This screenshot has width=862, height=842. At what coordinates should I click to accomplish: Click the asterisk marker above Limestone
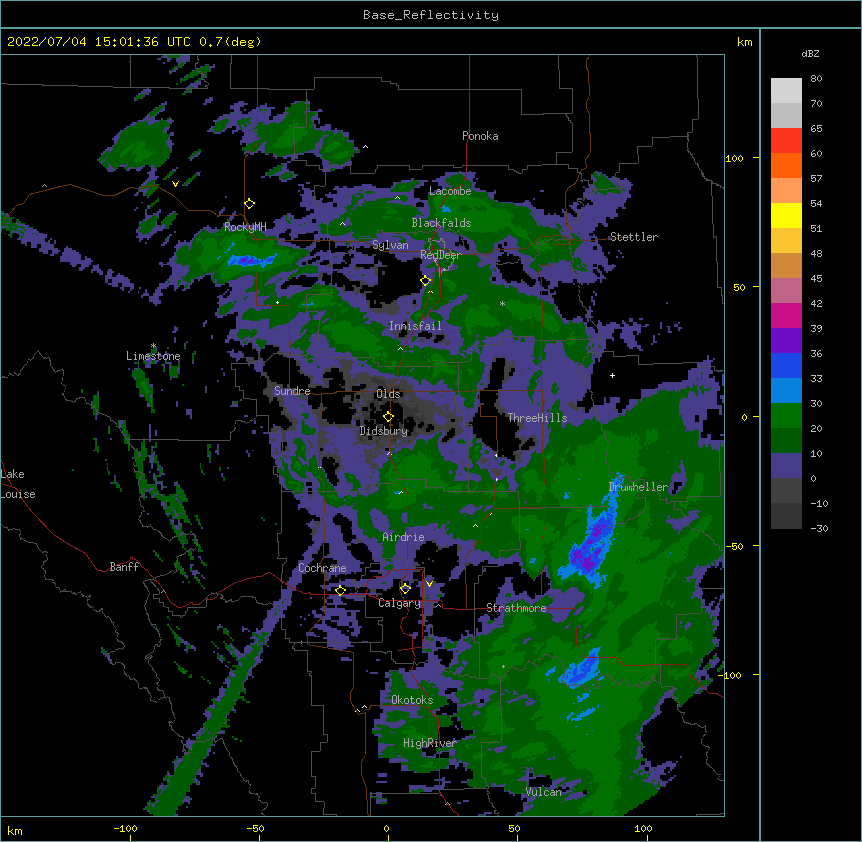tap(153, 346)
